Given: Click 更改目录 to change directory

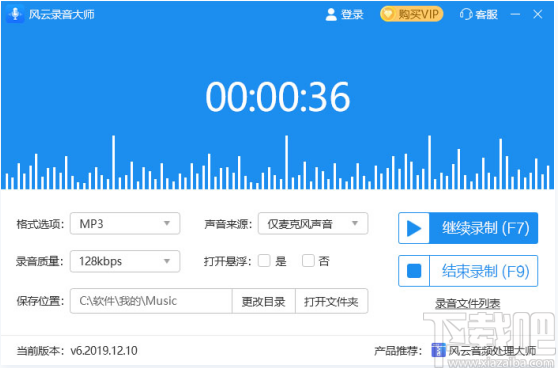Looking at the screenshot, I should click(264, 301).
